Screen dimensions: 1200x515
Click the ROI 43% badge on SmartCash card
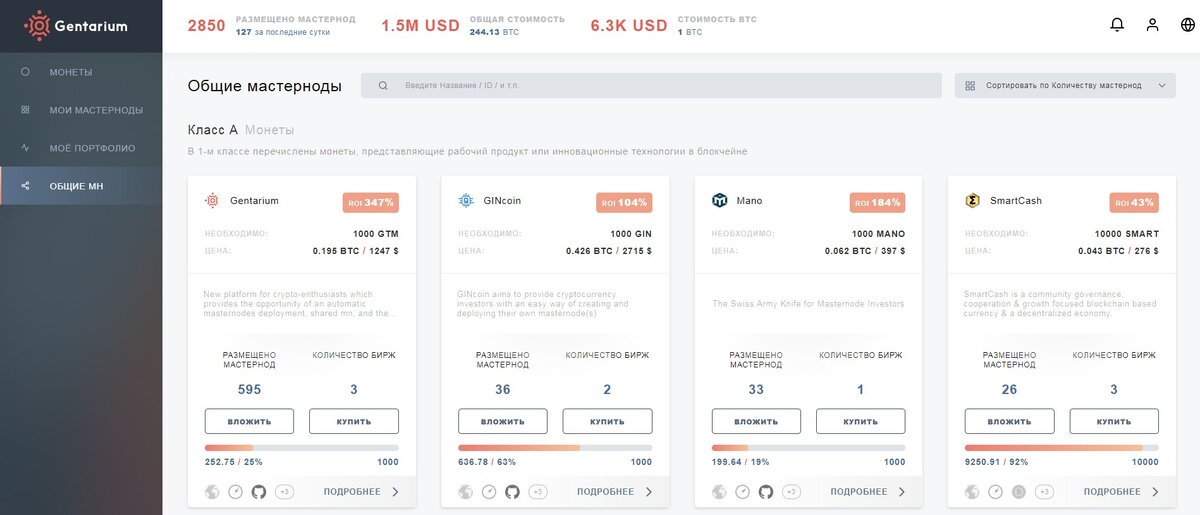point(1134,202)
